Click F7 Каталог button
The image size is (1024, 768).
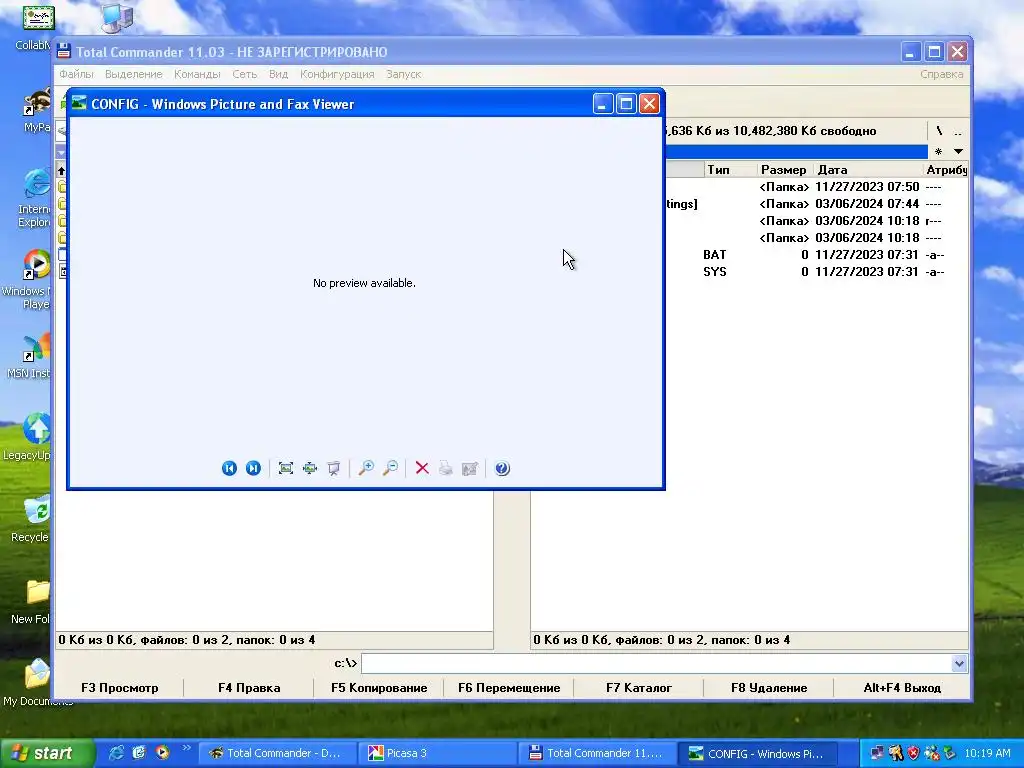pyautogui.click(x=639, y=688)
